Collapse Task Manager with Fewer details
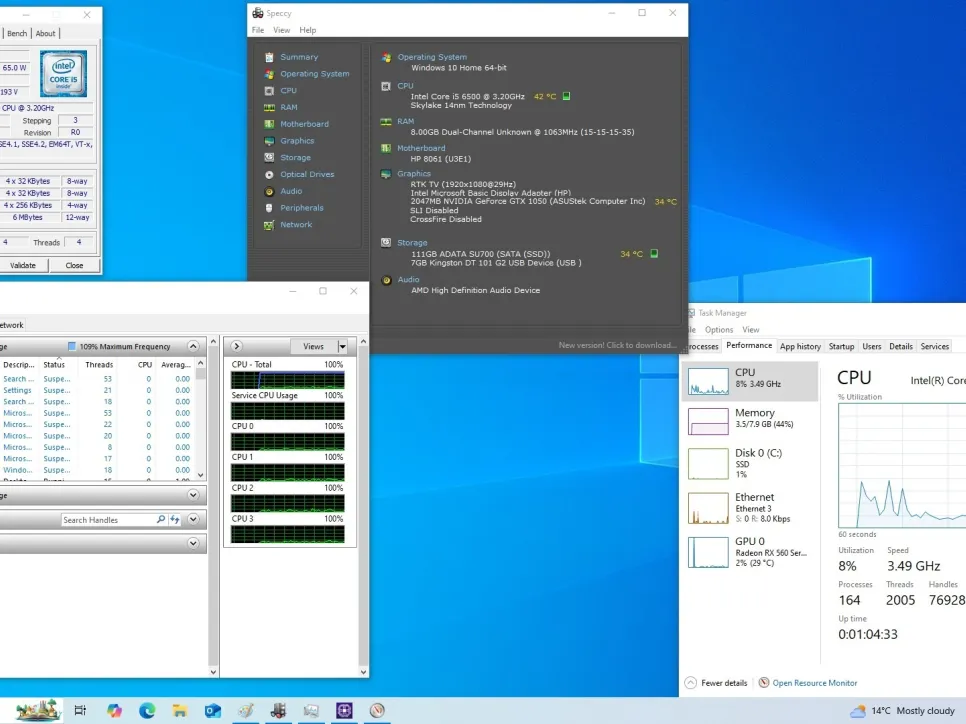The width and height of the screenshot is (966, 724). (x=716, y=683)
